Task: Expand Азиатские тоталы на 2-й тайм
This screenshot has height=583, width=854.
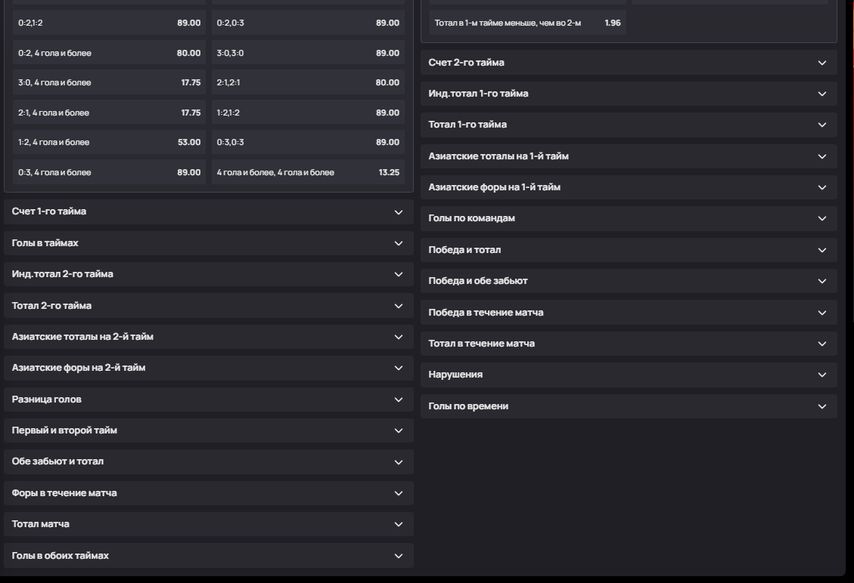Action: click(x=209, y=337)
